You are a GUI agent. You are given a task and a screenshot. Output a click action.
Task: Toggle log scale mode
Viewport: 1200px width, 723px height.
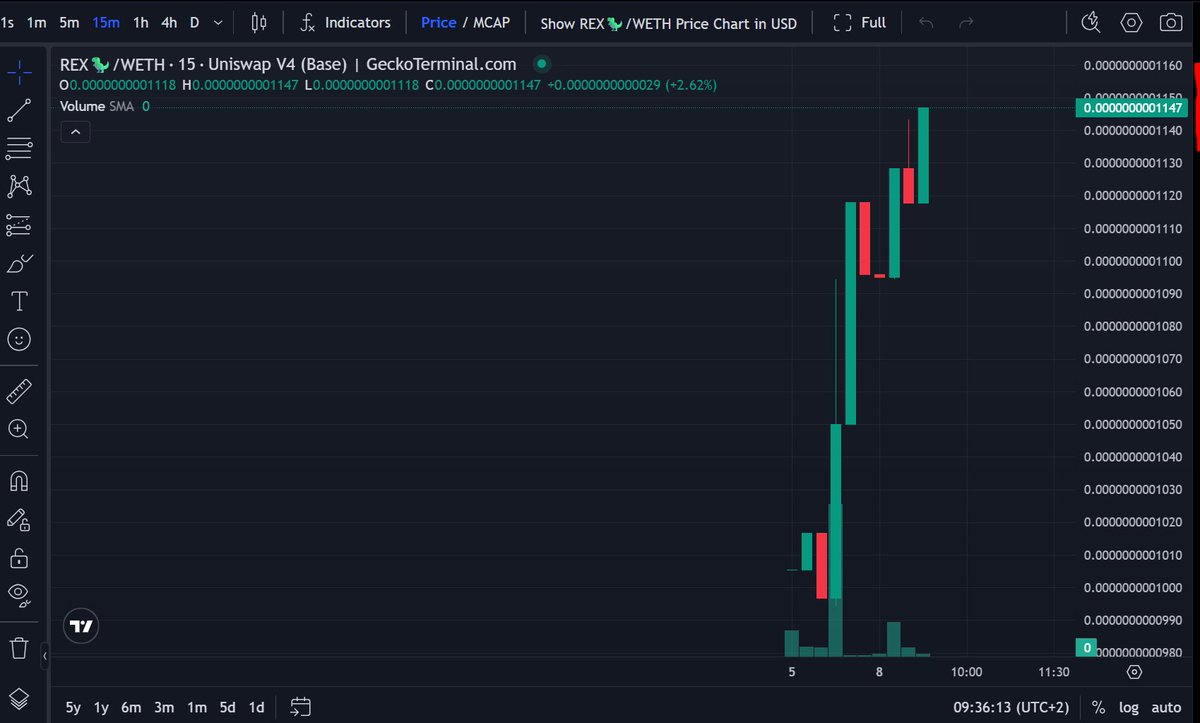(1129, 707)
